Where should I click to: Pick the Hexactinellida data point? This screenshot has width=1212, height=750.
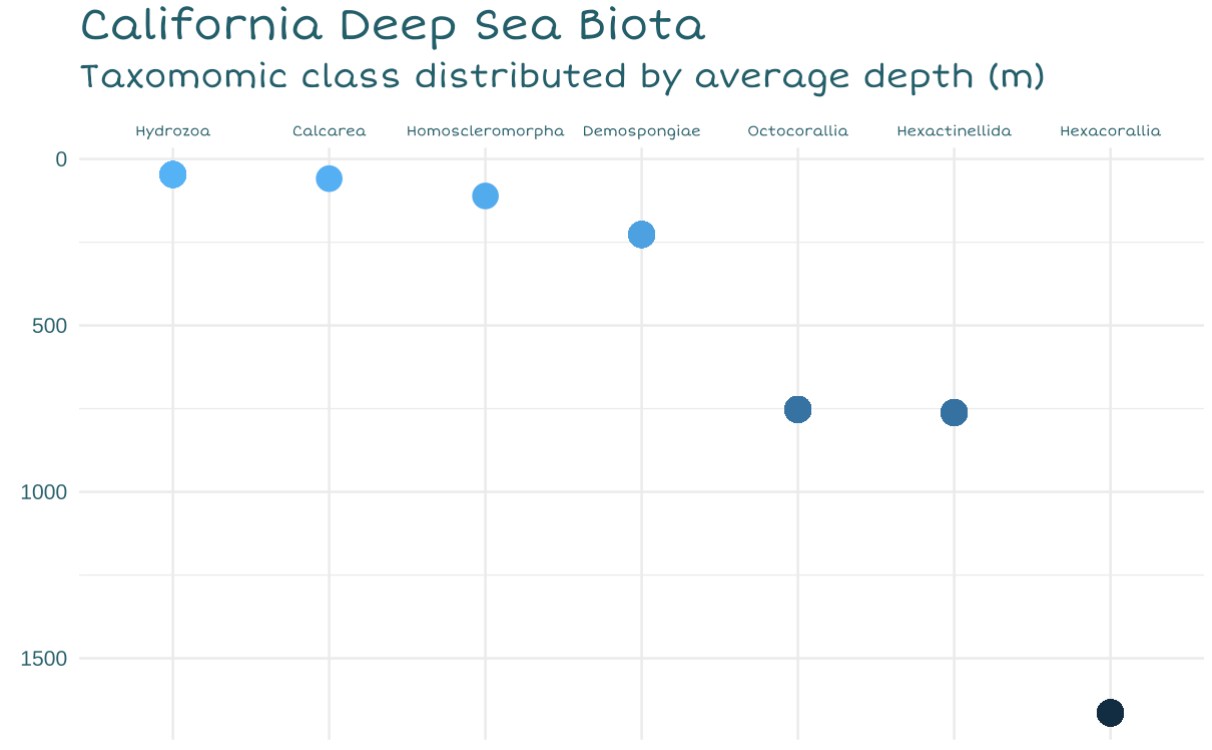pyautogui.click(x=954, y=412)
